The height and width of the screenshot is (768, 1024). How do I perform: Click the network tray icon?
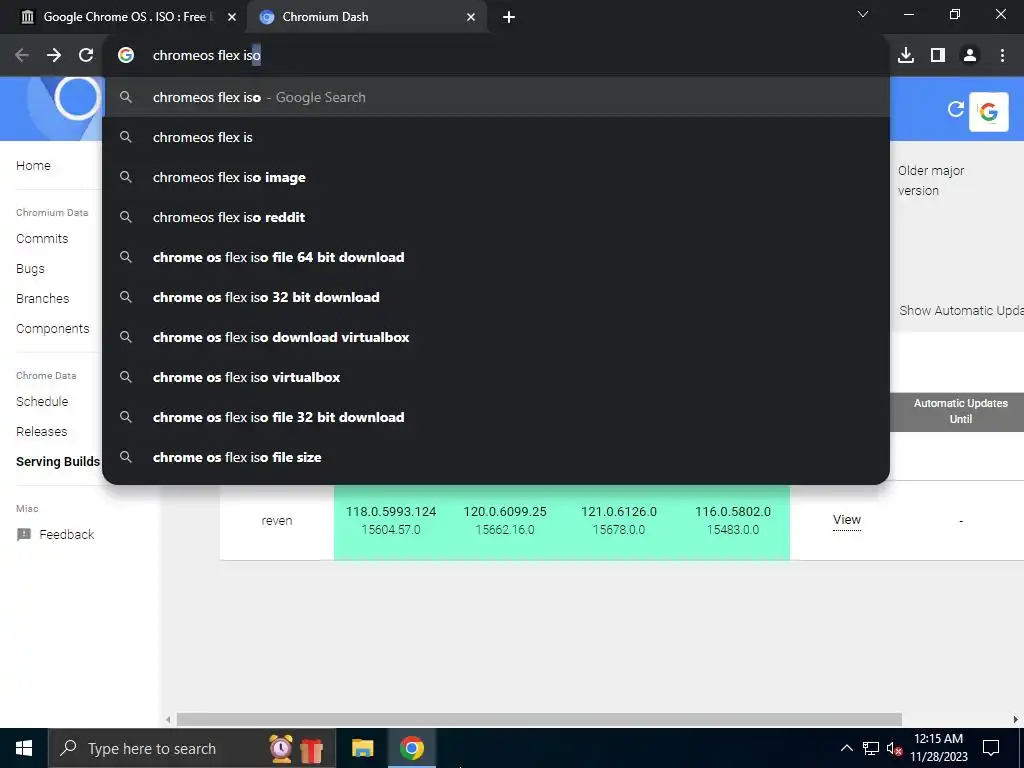[871, 748]
